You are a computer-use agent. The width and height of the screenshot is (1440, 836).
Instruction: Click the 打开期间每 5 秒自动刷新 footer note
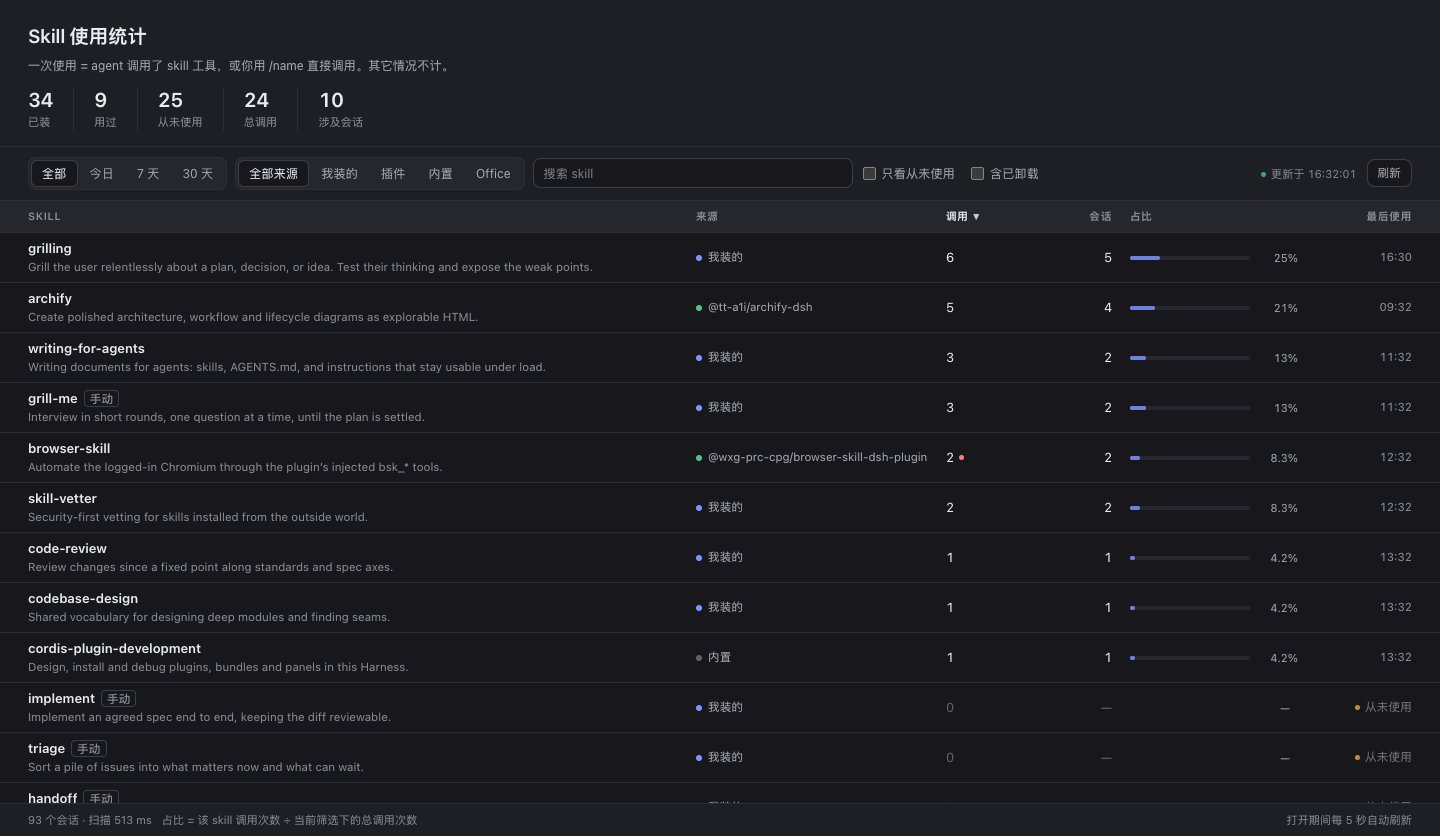point(1349,820)
